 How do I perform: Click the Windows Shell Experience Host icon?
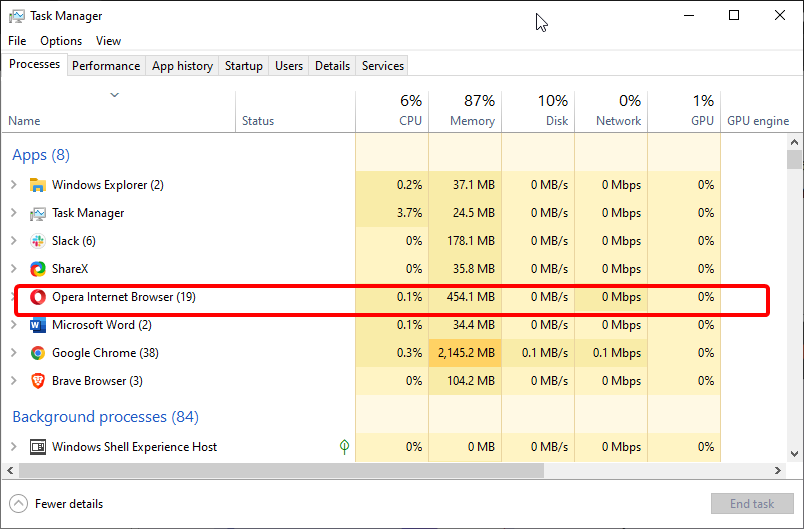[37, 447]
